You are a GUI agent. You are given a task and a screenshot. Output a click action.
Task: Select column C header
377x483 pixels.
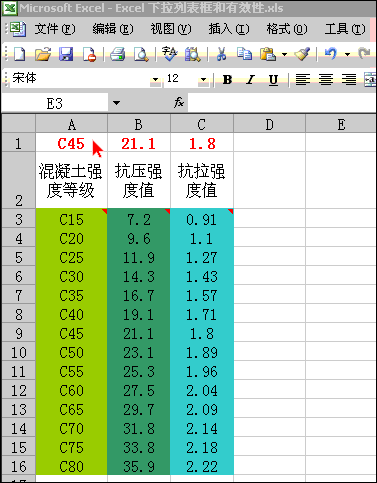tap(202, 124)
